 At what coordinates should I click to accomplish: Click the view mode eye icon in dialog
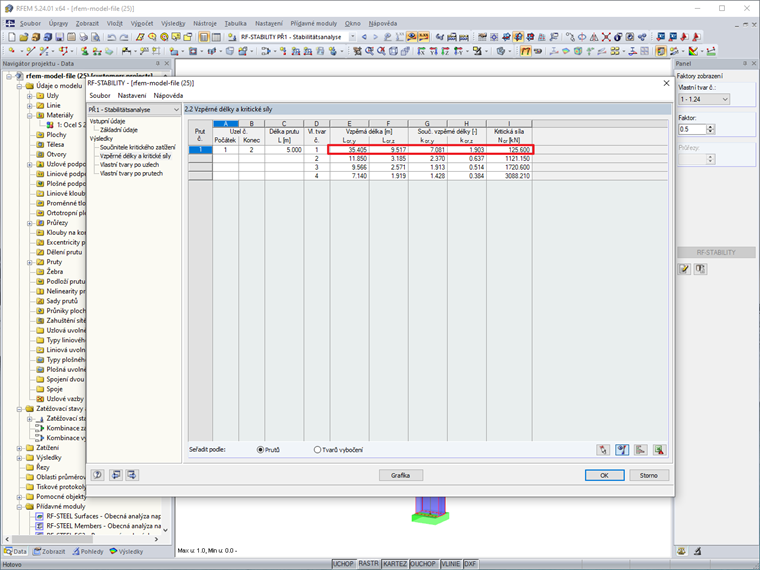tap(622, 450)
